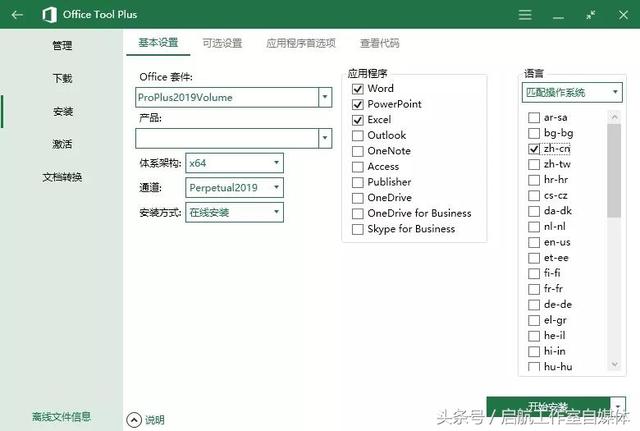The height and width of the screenshot is (431, 640).
Task: Check the da-dk language box
Action: [x=534, y=211]
